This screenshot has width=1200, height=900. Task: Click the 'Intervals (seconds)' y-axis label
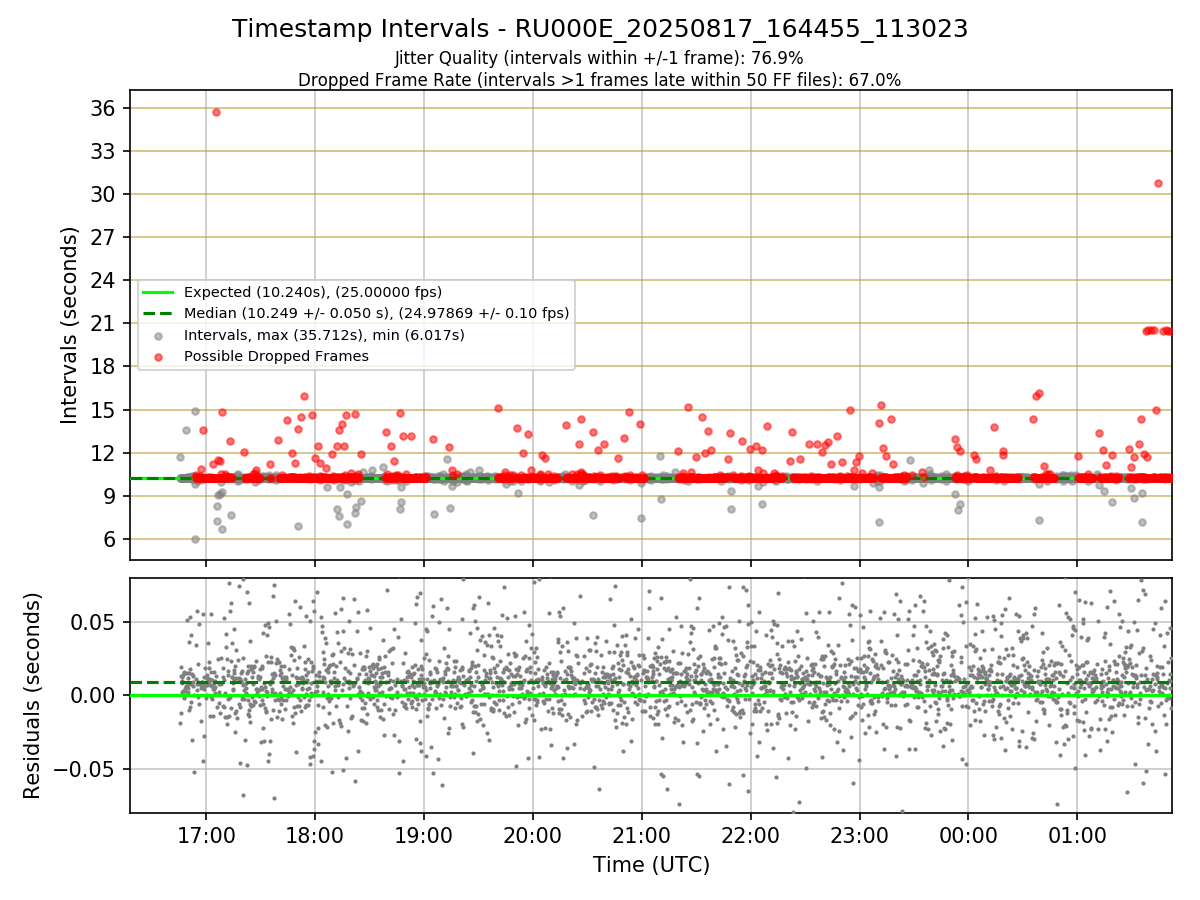pyautogui.click(x=70, y=325)
